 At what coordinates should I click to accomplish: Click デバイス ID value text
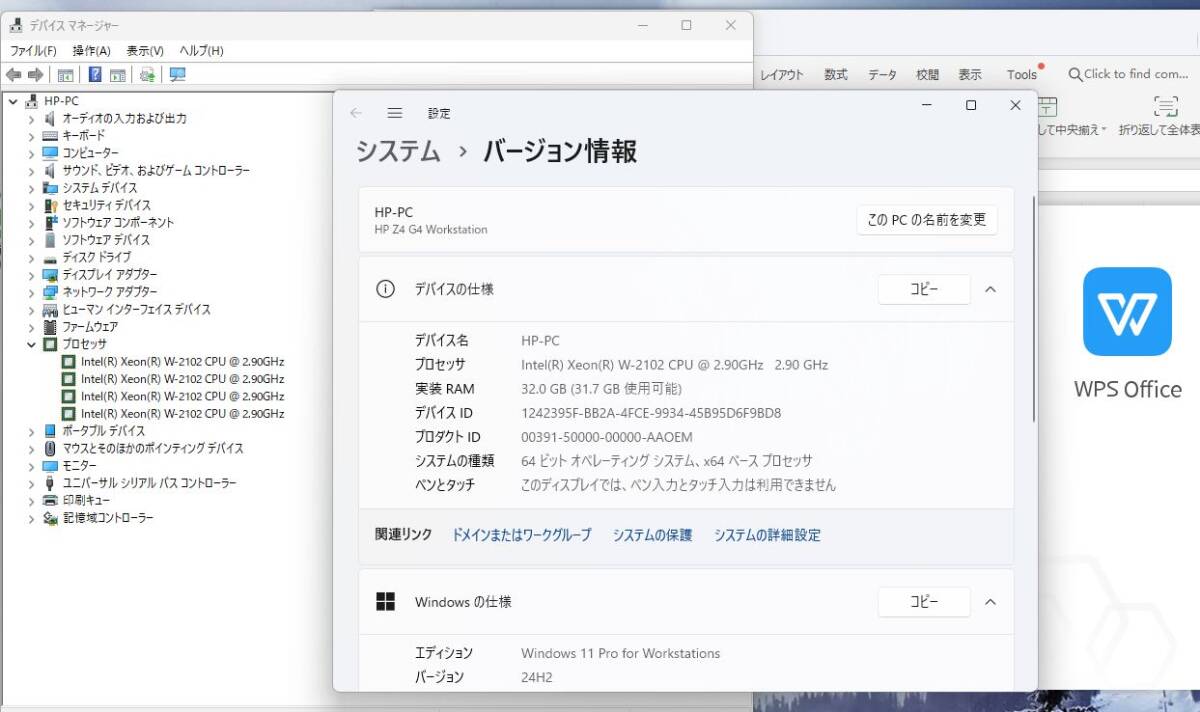pos(651,413)
